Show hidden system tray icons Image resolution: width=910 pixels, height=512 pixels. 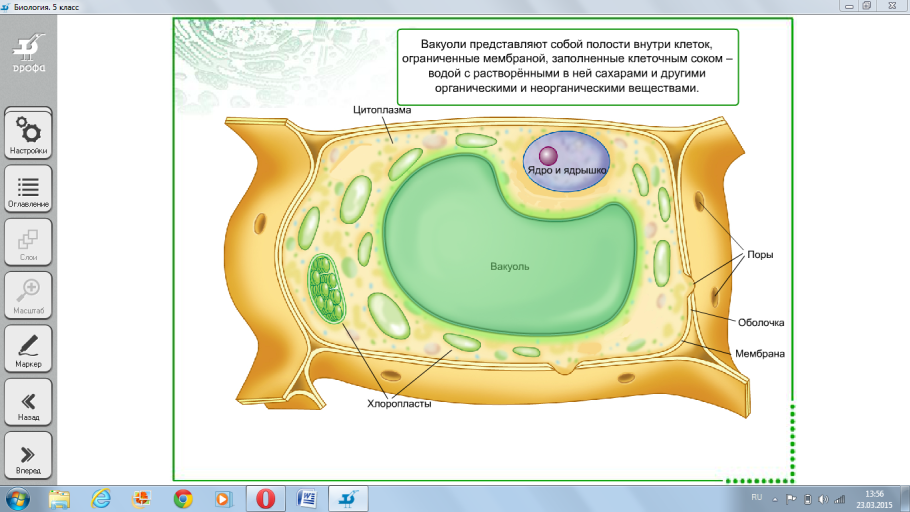pos(775,497)
